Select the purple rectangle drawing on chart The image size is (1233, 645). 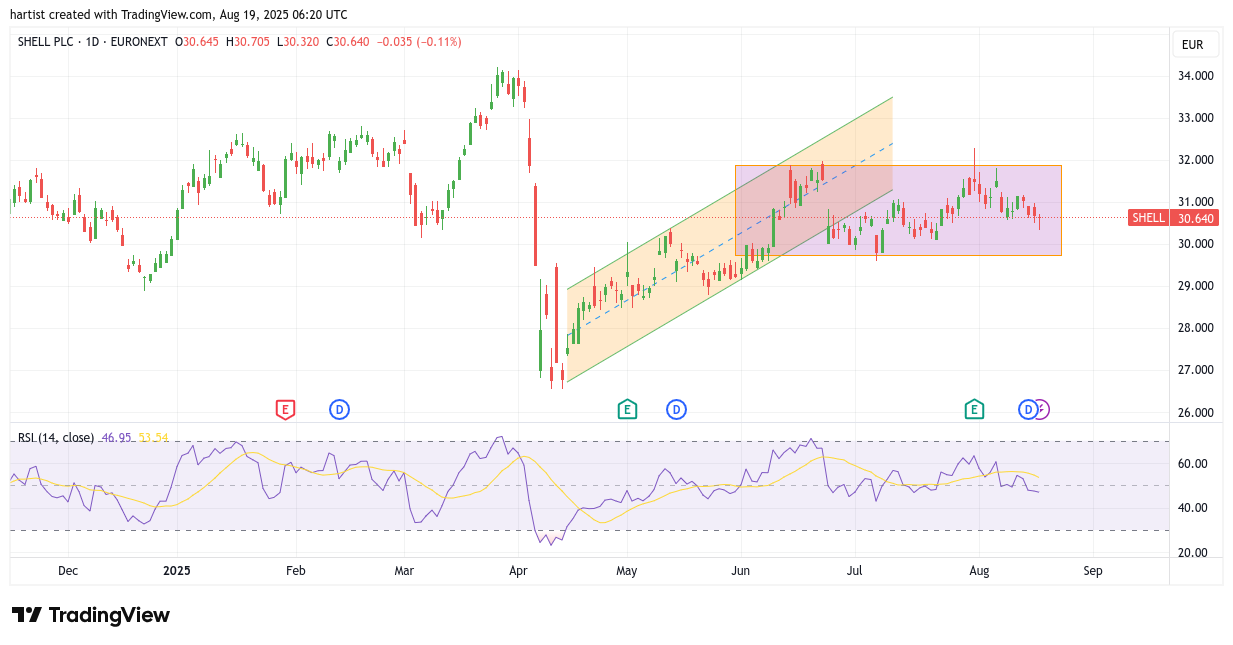tap(898, 210)
